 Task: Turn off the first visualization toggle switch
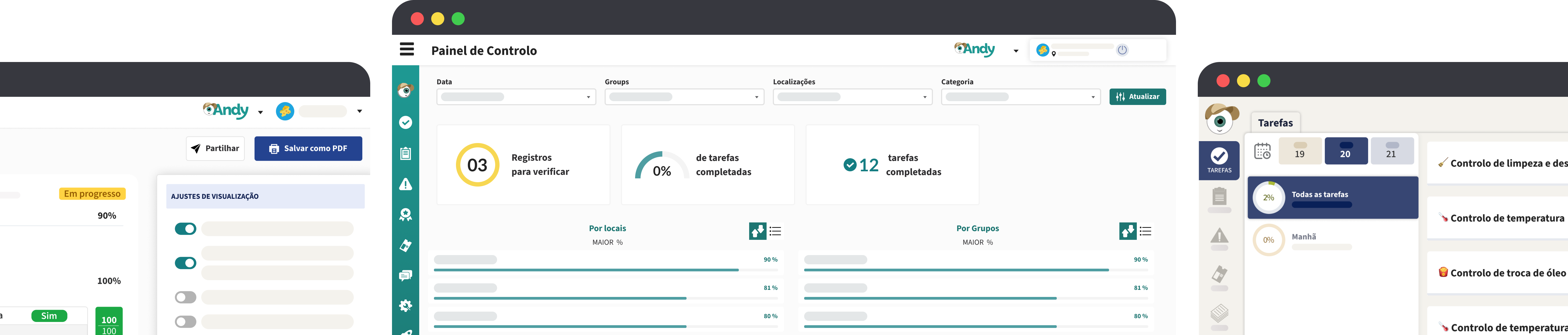pos(186,229)
